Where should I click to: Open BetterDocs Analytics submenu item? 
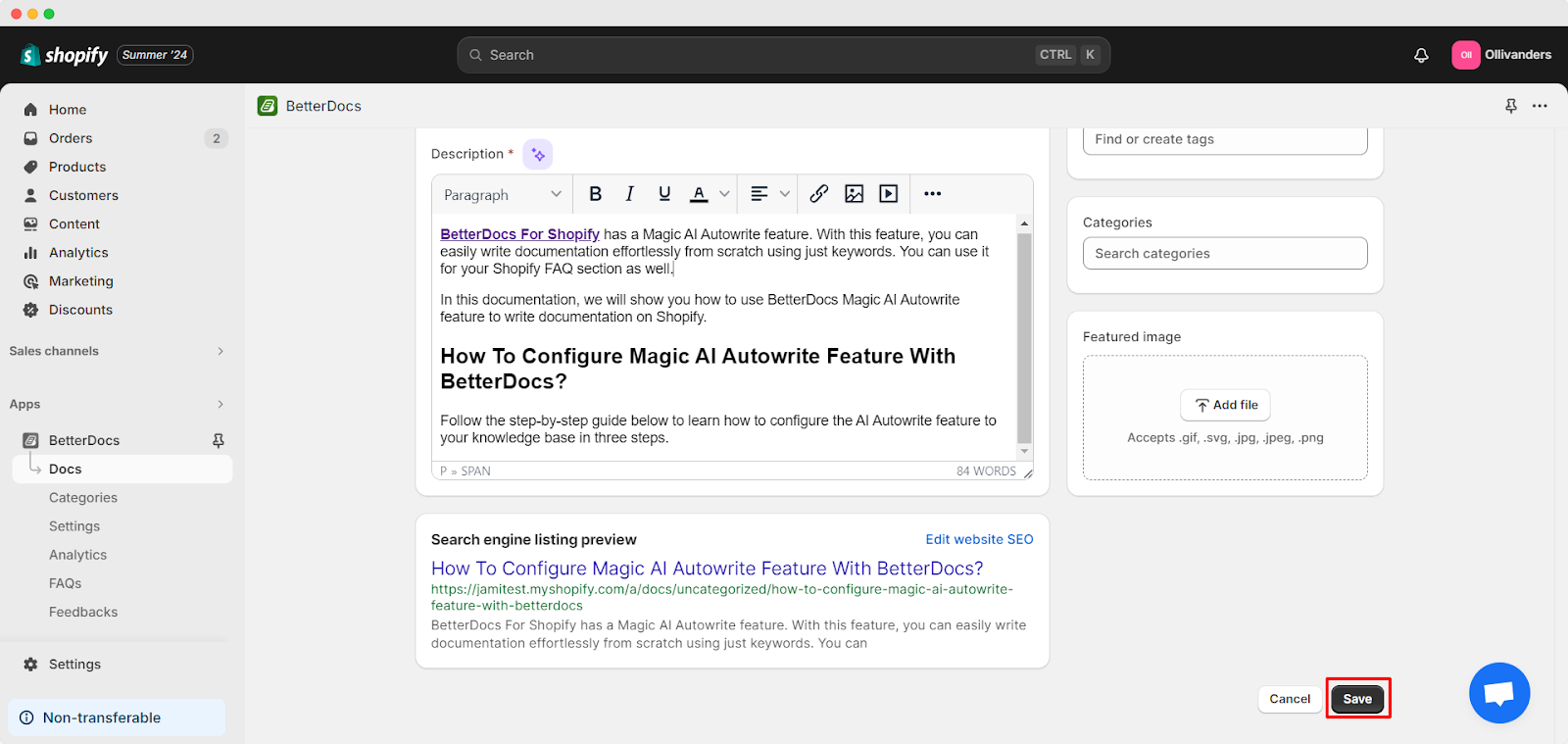[x=78, y=554]
